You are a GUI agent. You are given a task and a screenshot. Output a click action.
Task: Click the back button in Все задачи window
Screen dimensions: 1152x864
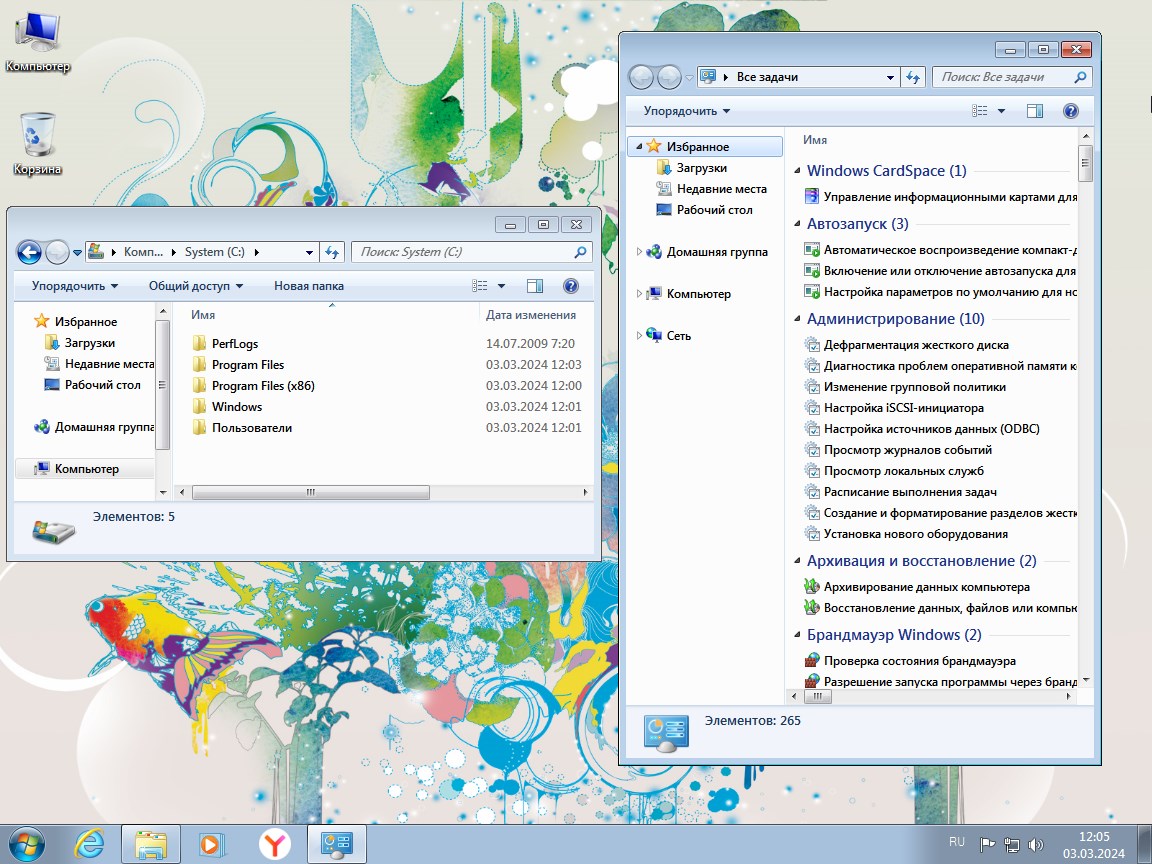[x=641, y=77]
